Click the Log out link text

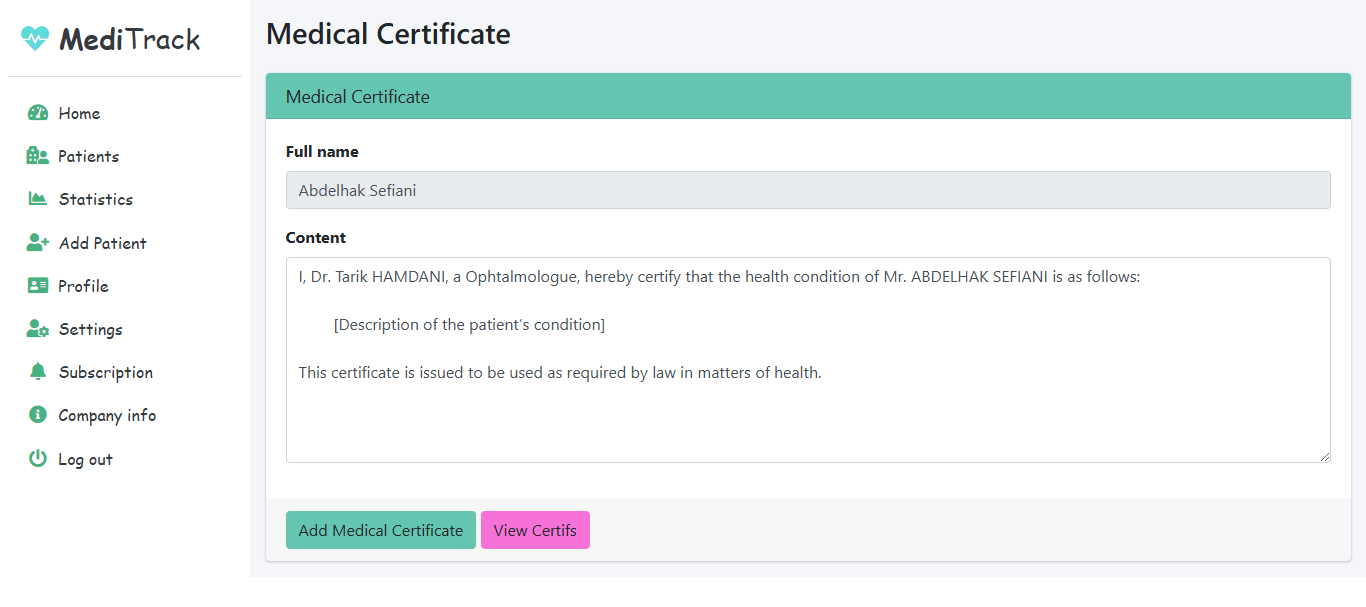click(x=85, y=459)
